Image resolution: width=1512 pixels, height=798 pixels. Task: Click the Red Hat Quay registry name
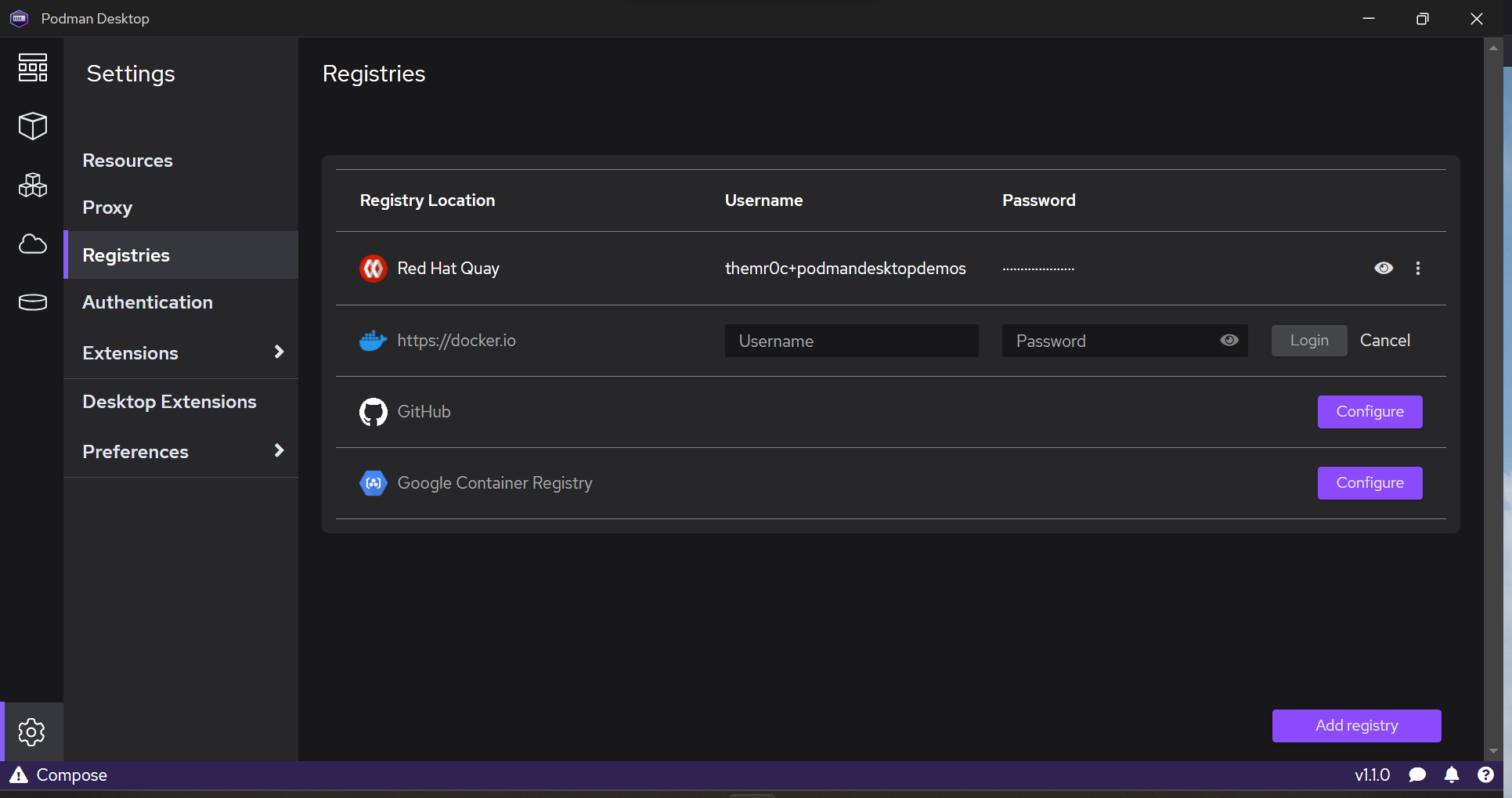coord(448,269)
